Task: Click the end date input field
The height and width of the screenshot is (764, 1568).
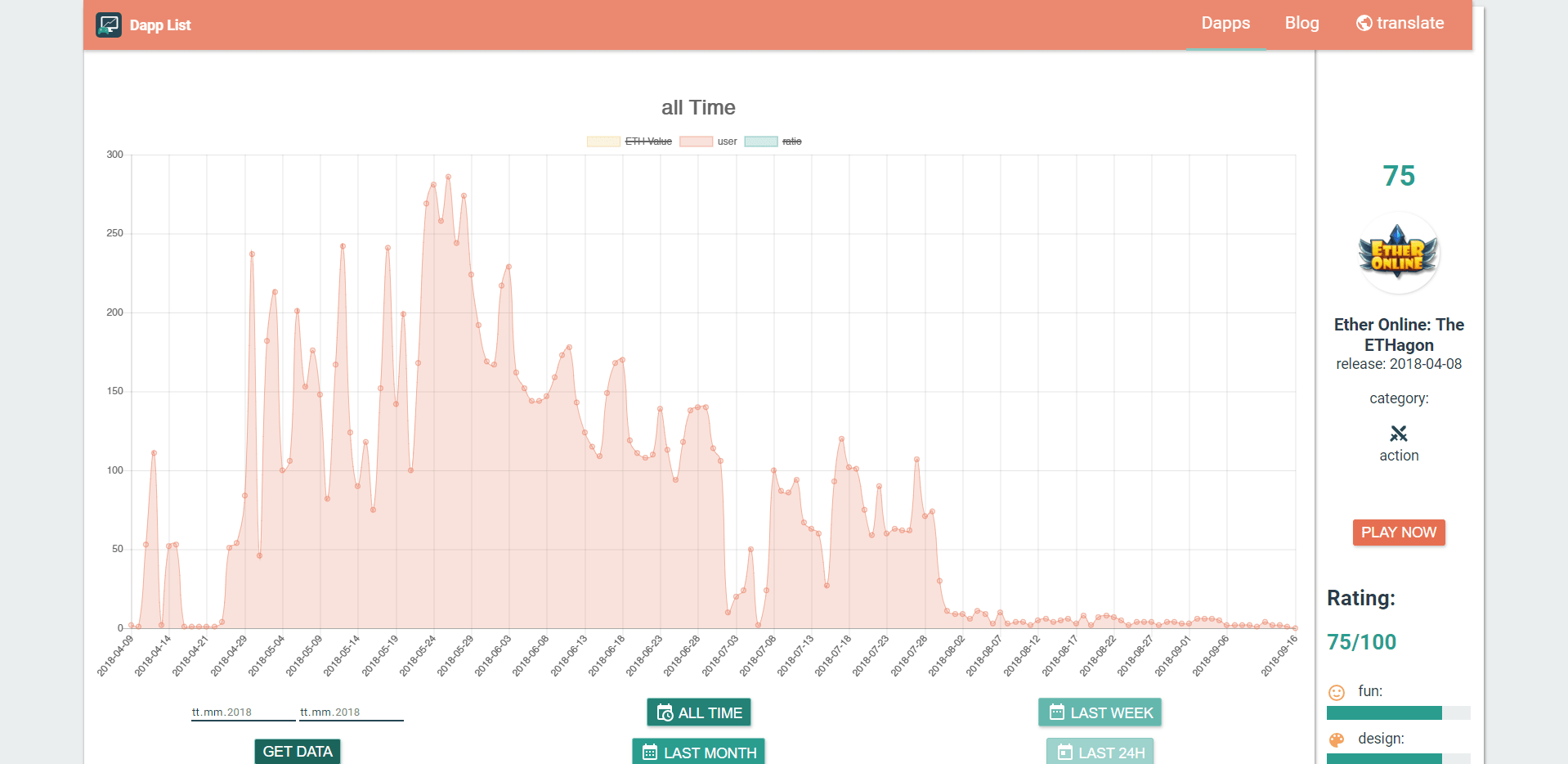Action: click(x=352, y=712)
